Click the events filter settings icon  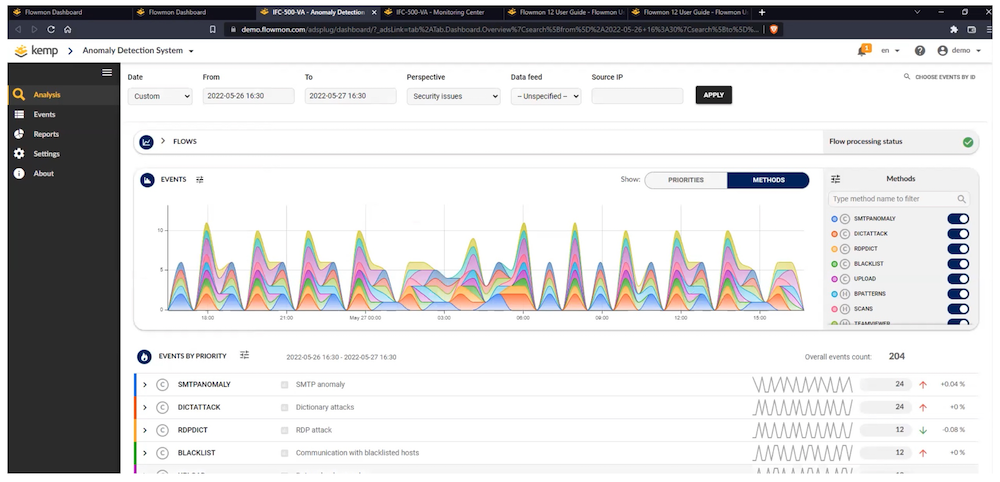(200, 180)
